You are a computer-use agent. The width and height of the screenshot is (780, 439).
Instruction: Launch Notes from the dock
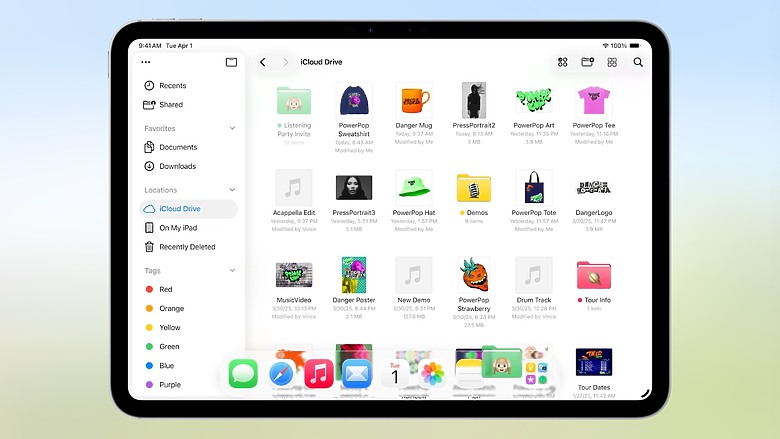tap(470, 374)
